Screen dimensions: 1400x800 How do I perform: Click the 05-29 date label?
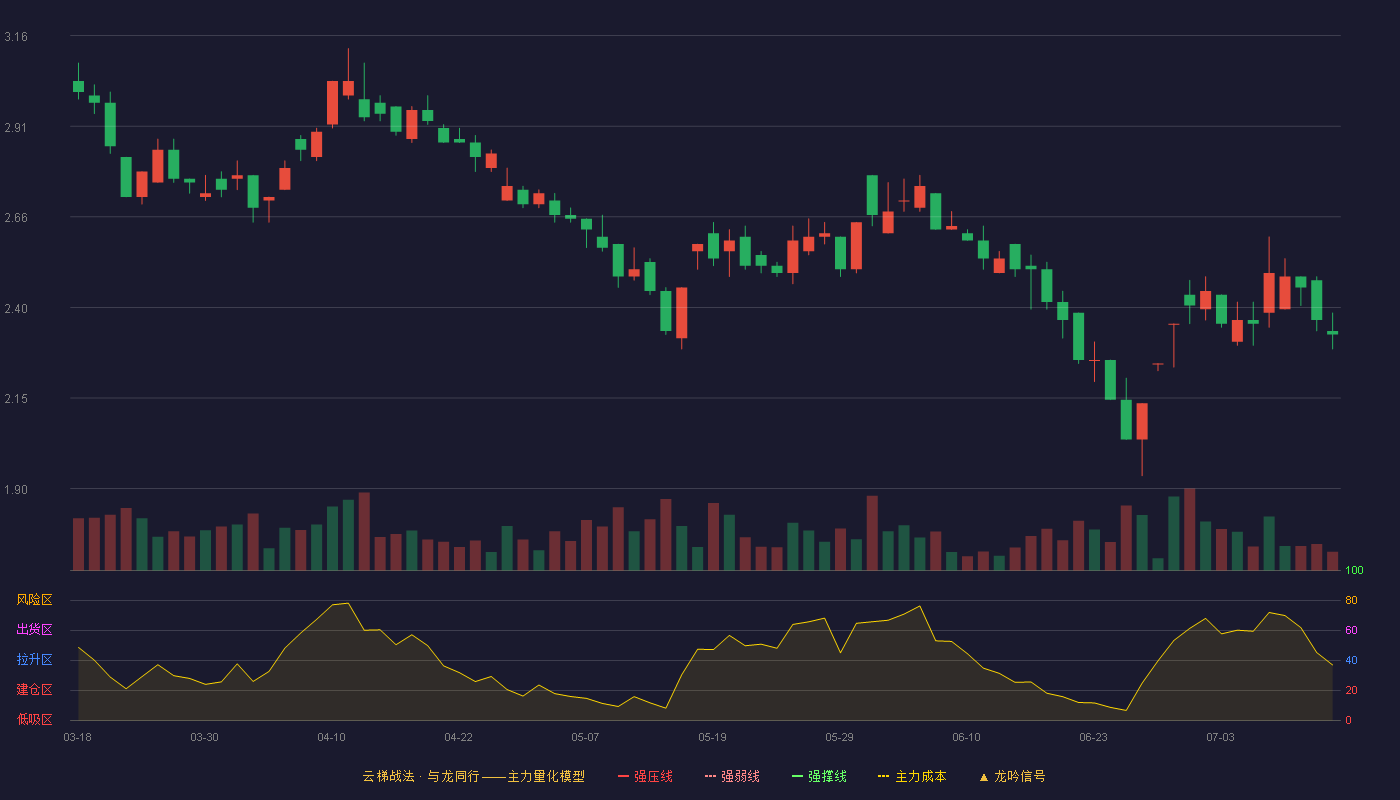tap(840, 737)
